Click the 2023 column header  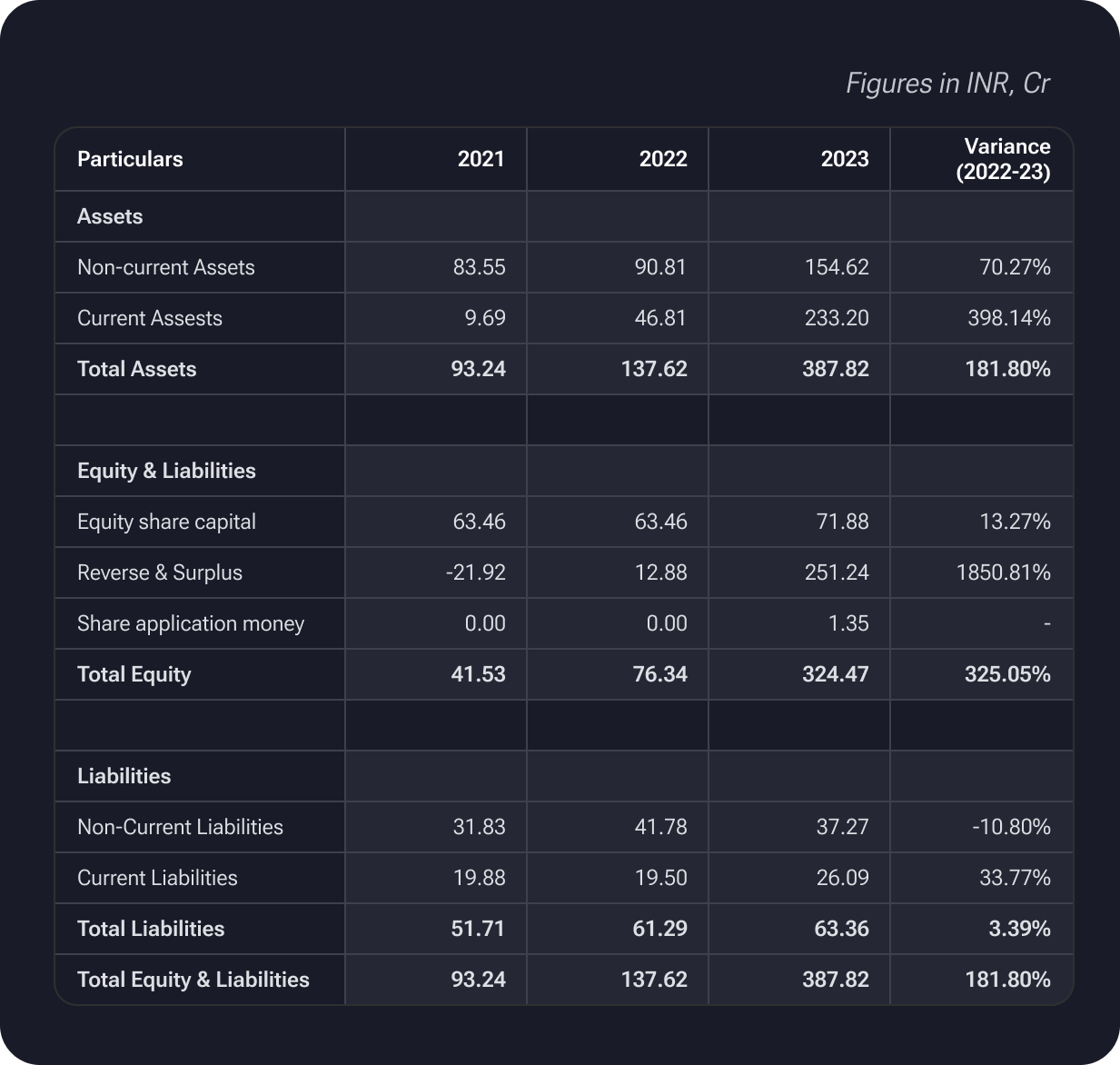click(844, 159)
